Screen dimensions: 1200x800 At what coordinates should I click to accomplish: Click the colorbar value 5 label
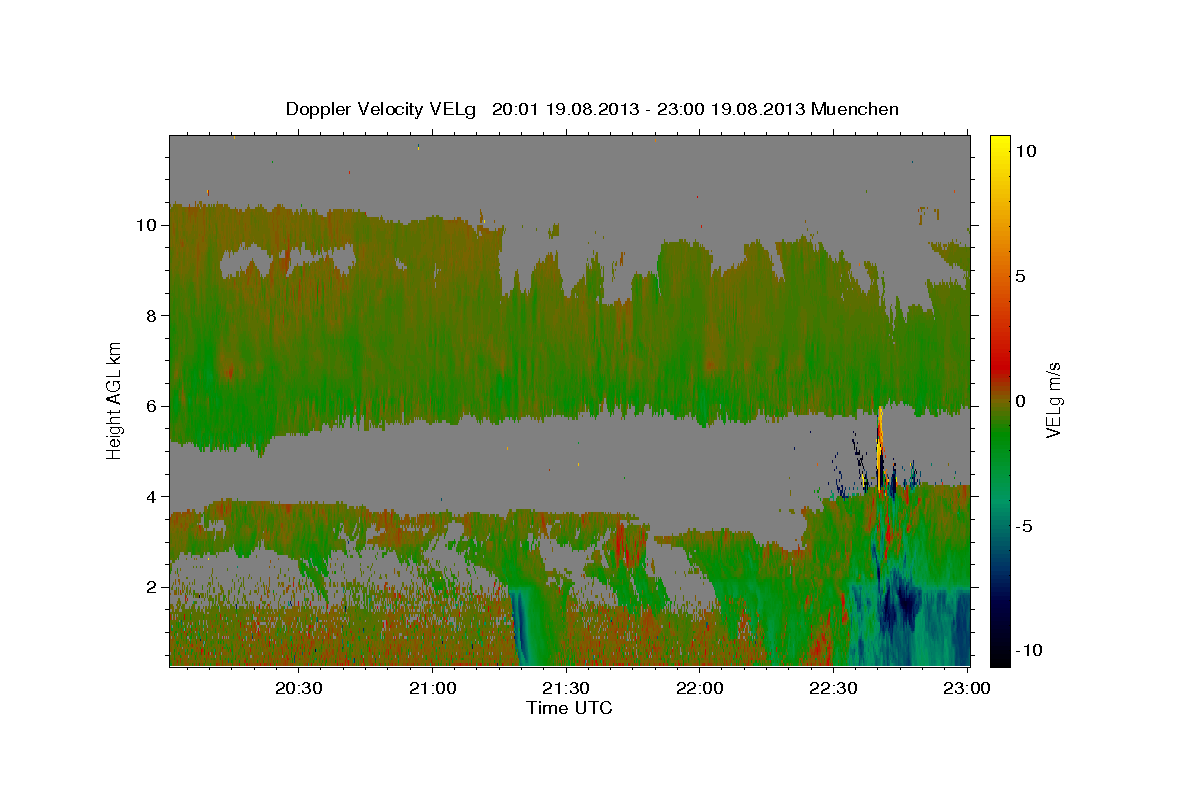tap(1020, 275)
